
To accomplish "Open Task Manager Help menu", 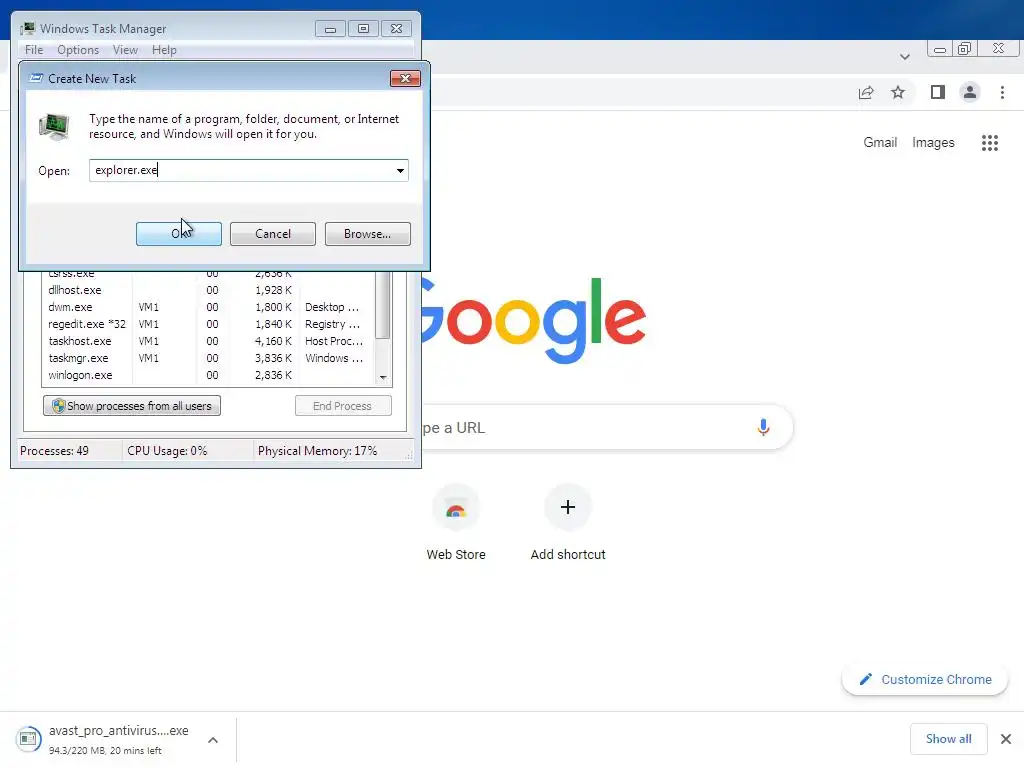I will [x=164, y=50].
